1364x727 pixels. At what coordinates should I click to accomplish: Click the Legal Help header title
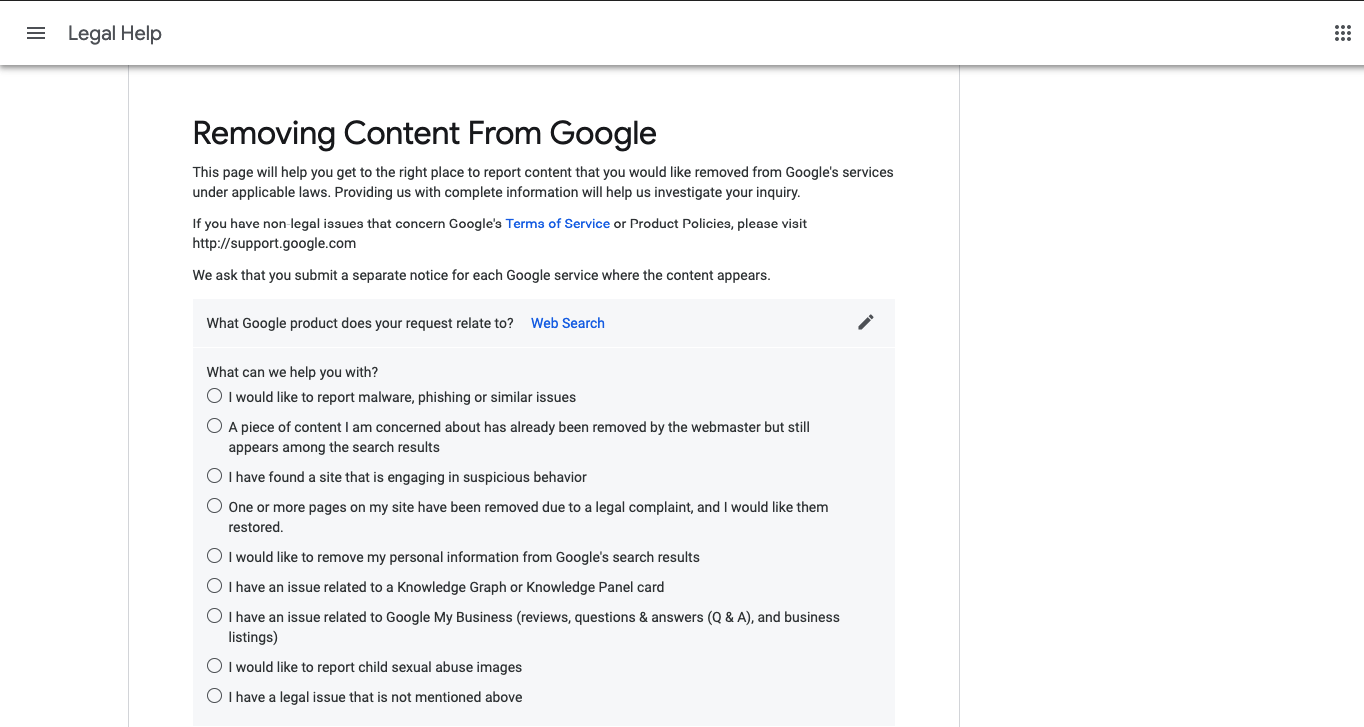[115, 33]
